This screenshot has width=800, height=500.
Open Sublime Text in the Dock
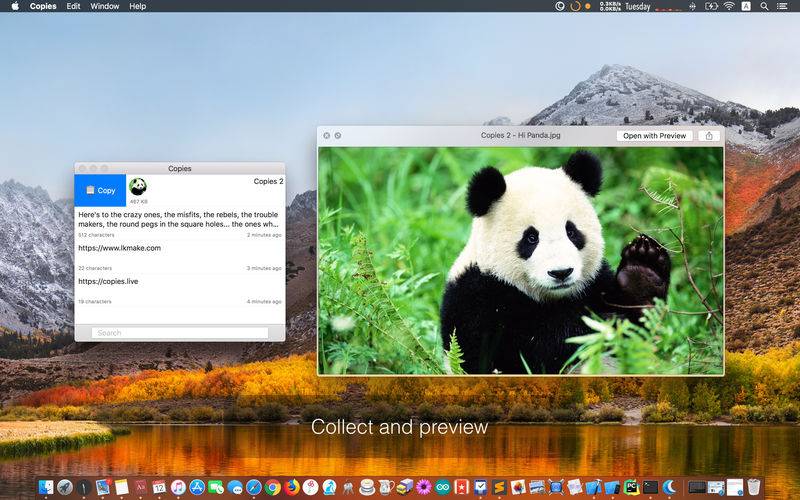point(499,487)
